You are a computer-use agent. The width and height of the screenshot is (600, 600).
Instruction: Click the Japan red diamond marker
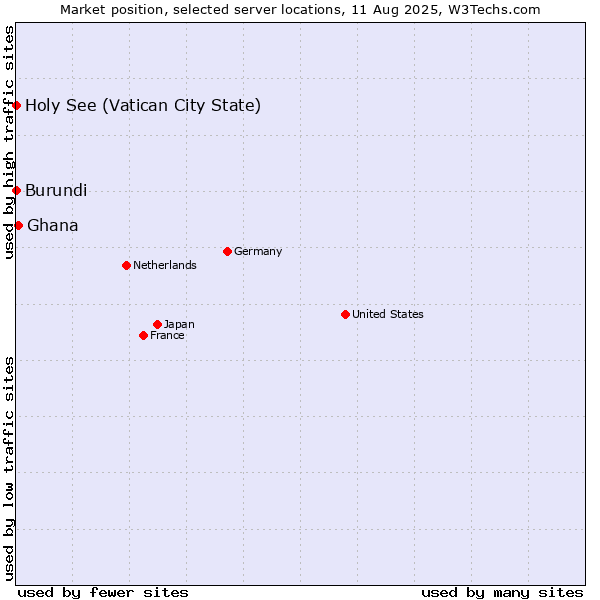[x=157, y=325]
